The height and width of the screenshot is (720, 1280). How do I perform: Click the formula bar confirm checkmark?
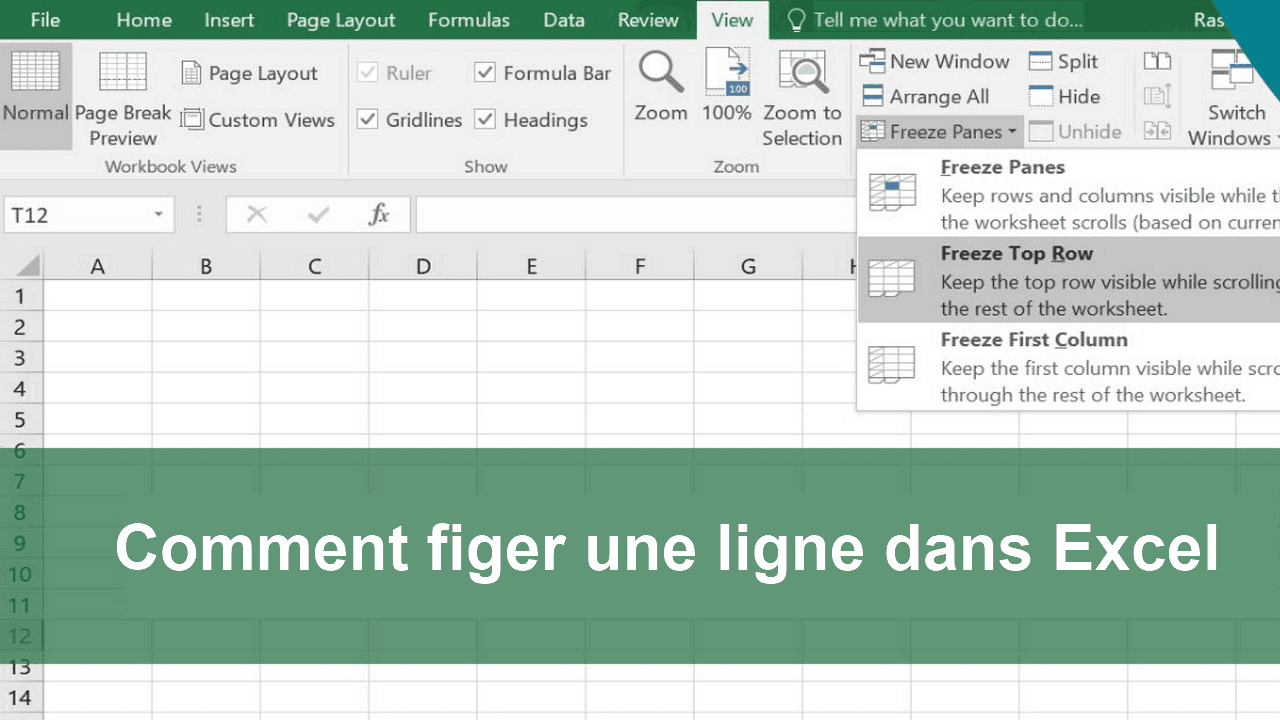tap(319, 214)
